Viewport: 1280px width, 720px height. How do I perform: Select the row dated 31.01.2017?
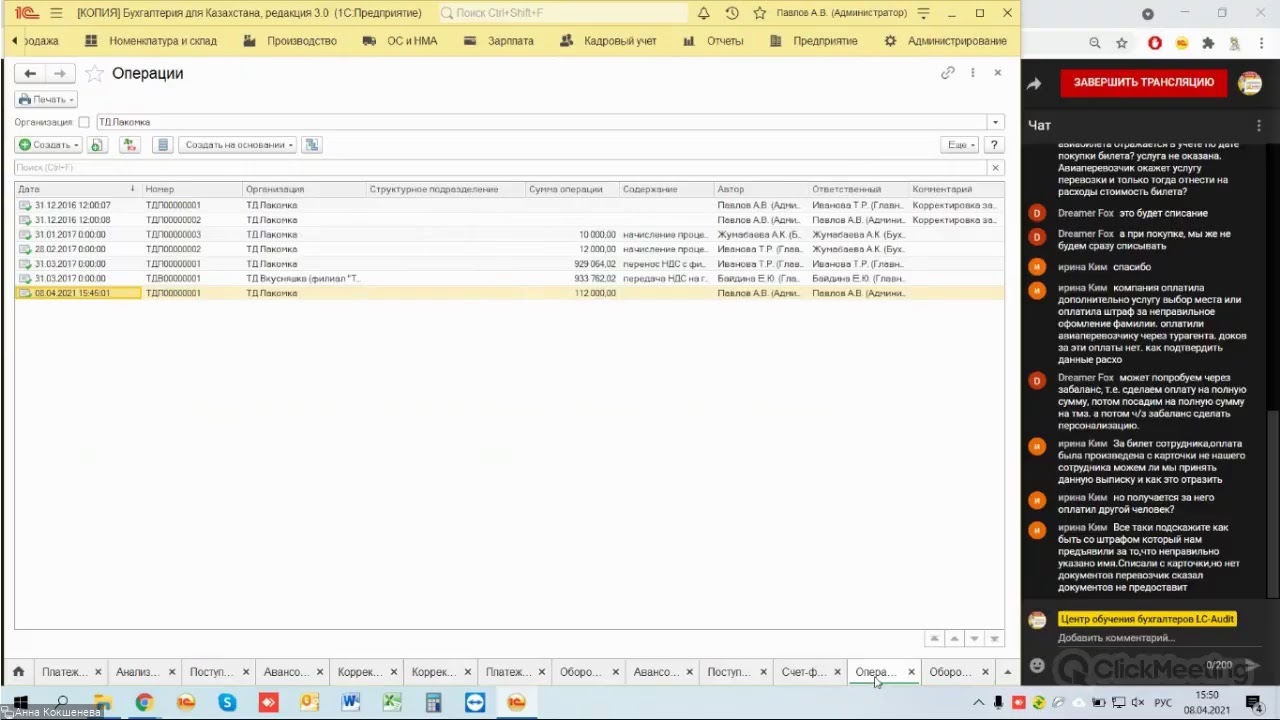pyautogui.click(x=509, y=234)
